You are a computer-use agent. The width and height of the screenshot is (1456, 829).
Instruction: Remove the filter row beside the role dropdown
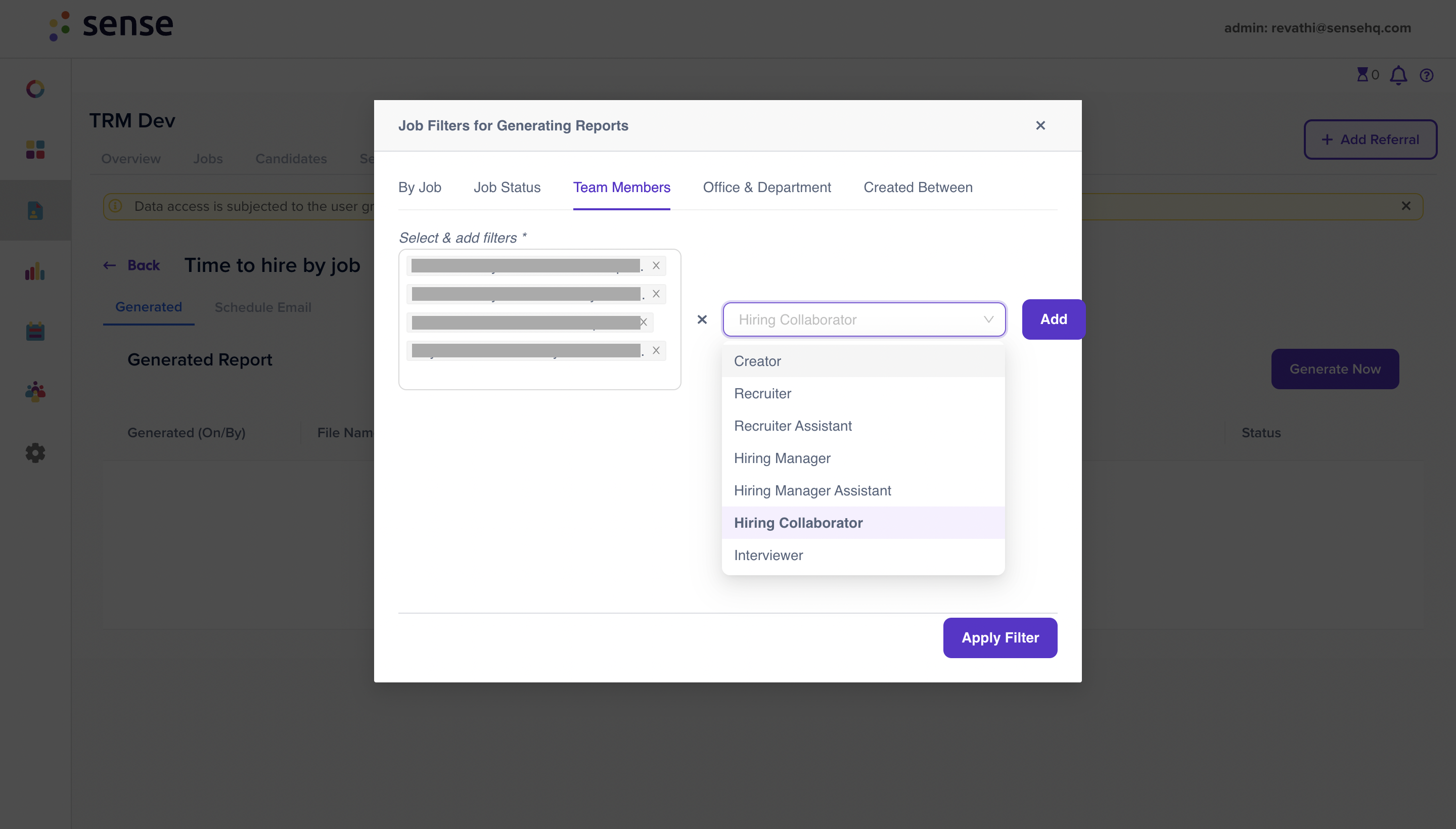[702, 319]
